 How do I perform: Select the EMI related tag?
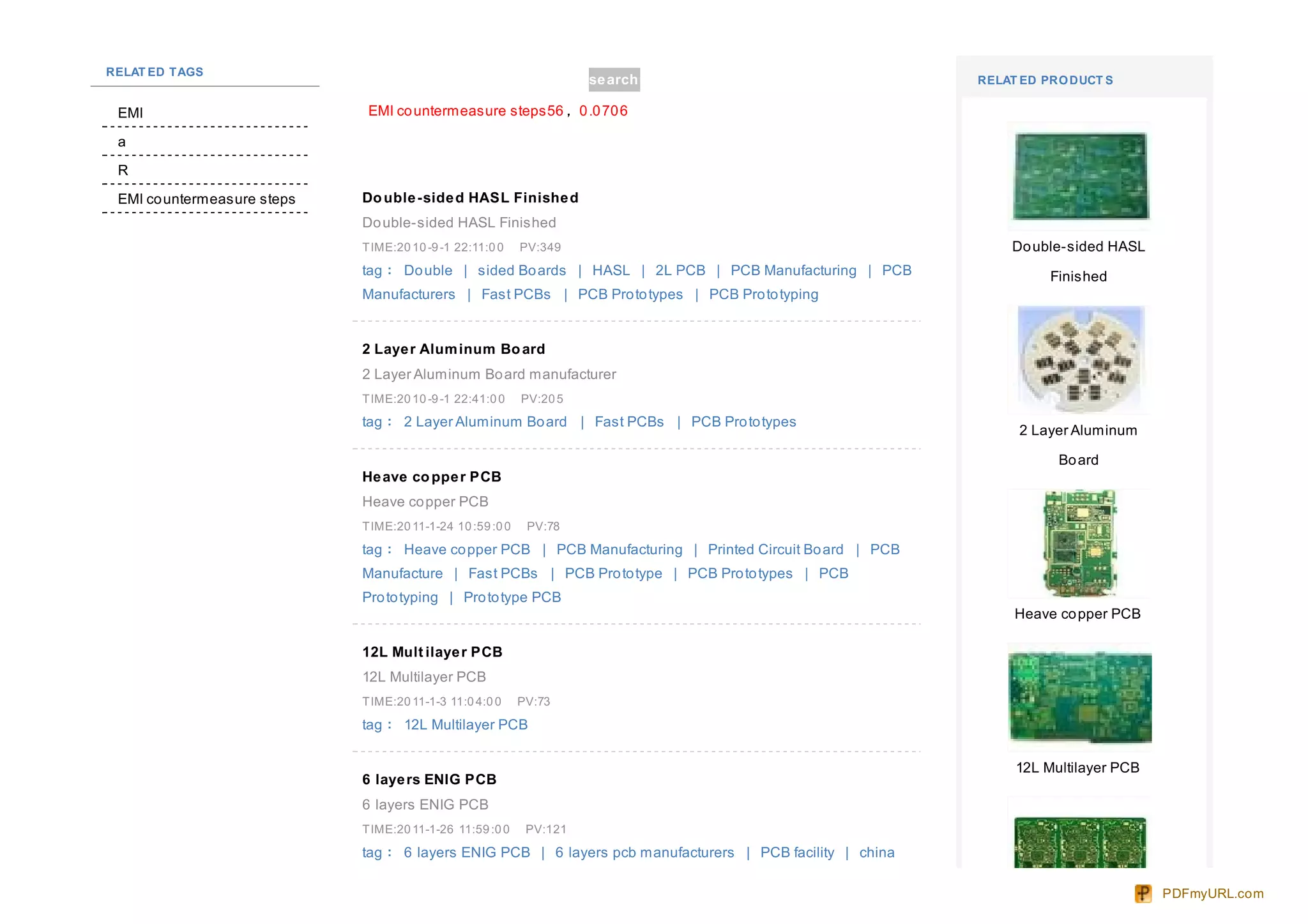130,113
